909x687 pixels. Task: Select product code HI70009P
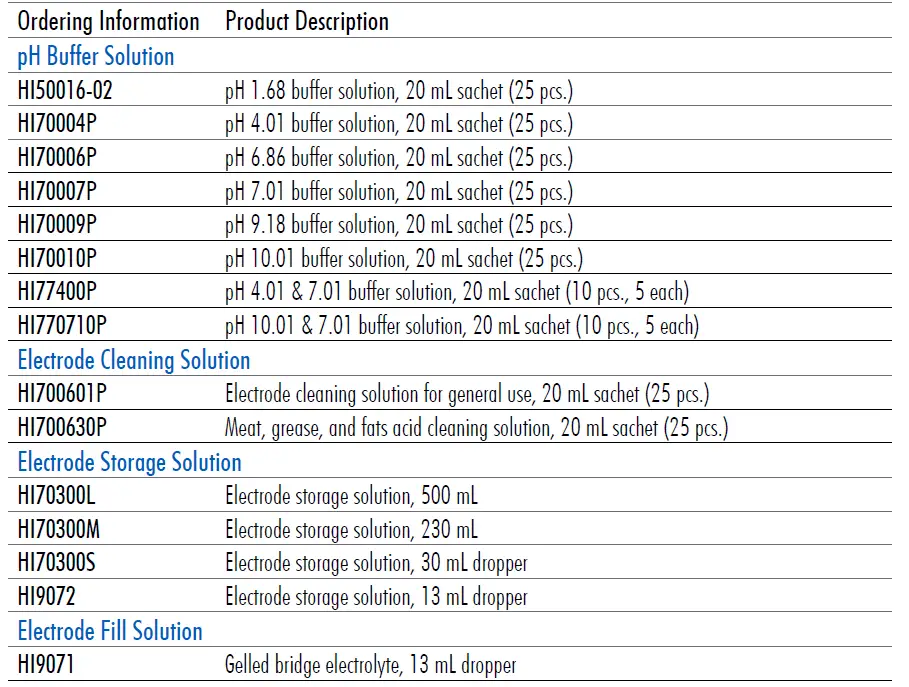(58, 225)
